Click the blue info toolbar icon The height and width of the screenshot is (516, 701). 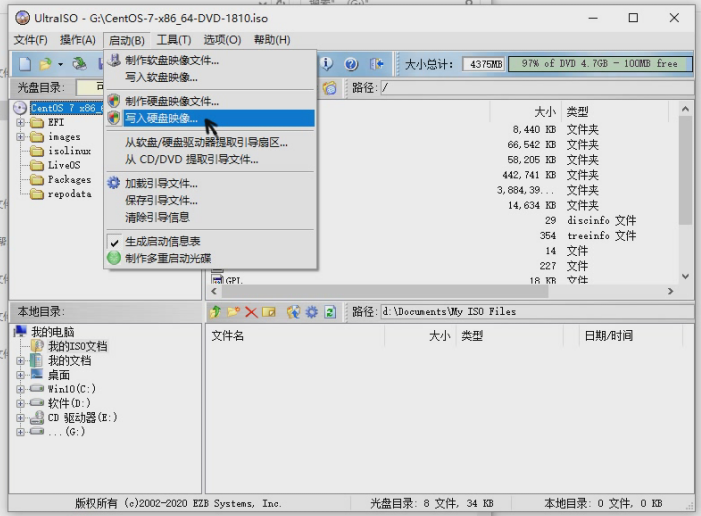pos(327,64)
